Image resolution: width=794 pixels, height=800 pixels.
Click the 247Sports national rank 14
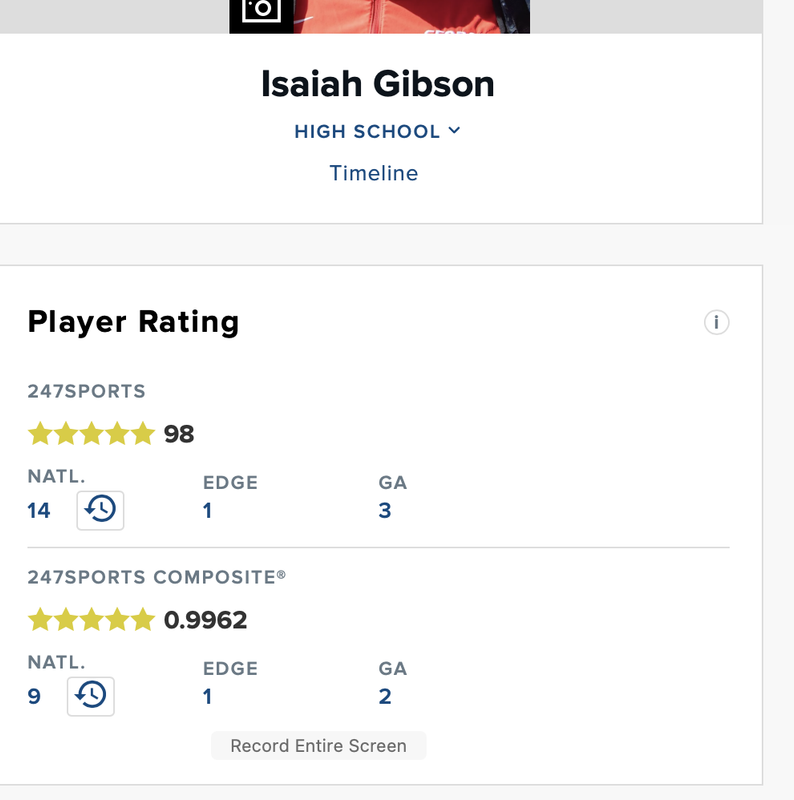[39, 511]
